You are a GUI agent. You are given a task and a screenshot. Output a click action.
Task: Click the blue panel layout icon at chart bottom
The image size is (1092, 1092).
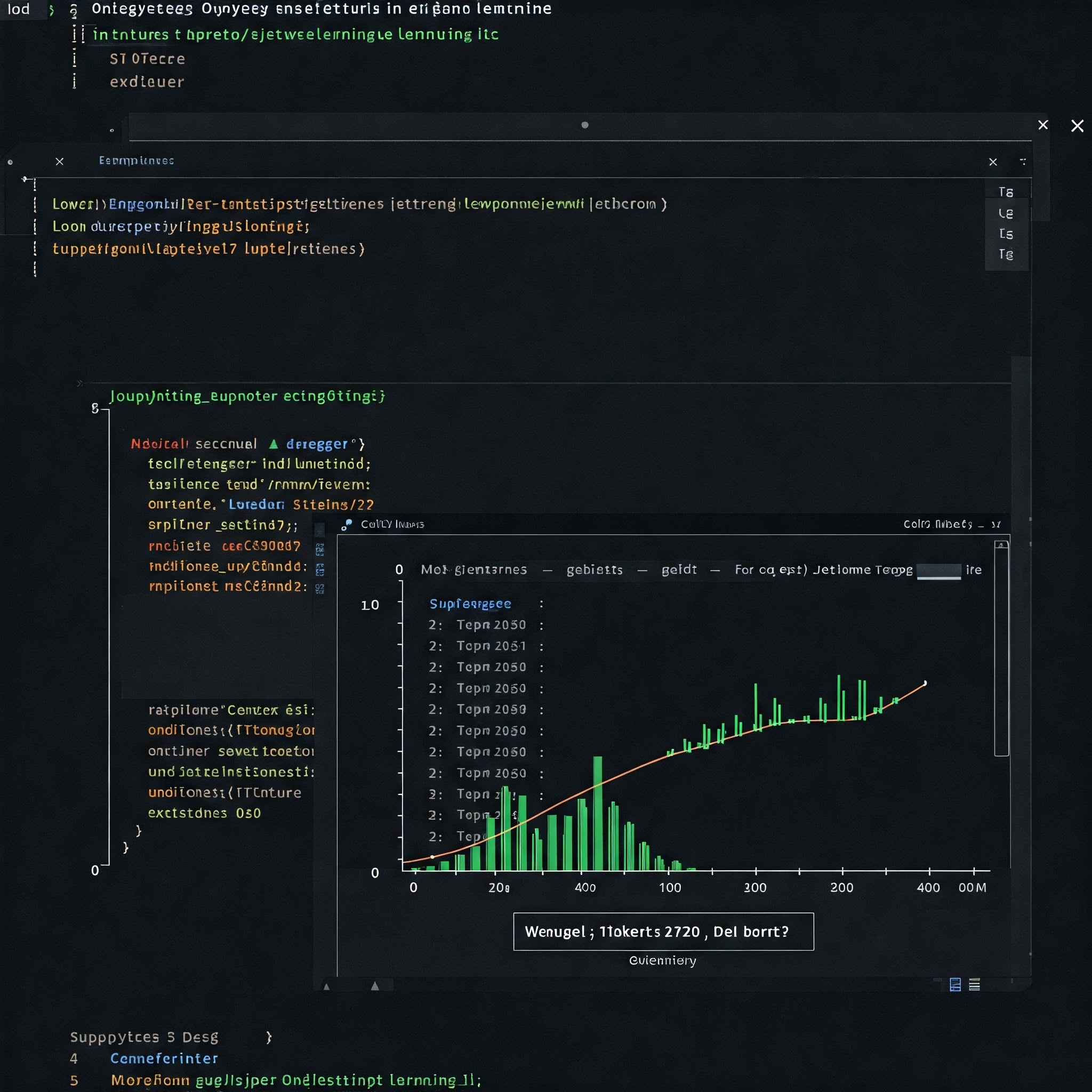coord(955,985)
